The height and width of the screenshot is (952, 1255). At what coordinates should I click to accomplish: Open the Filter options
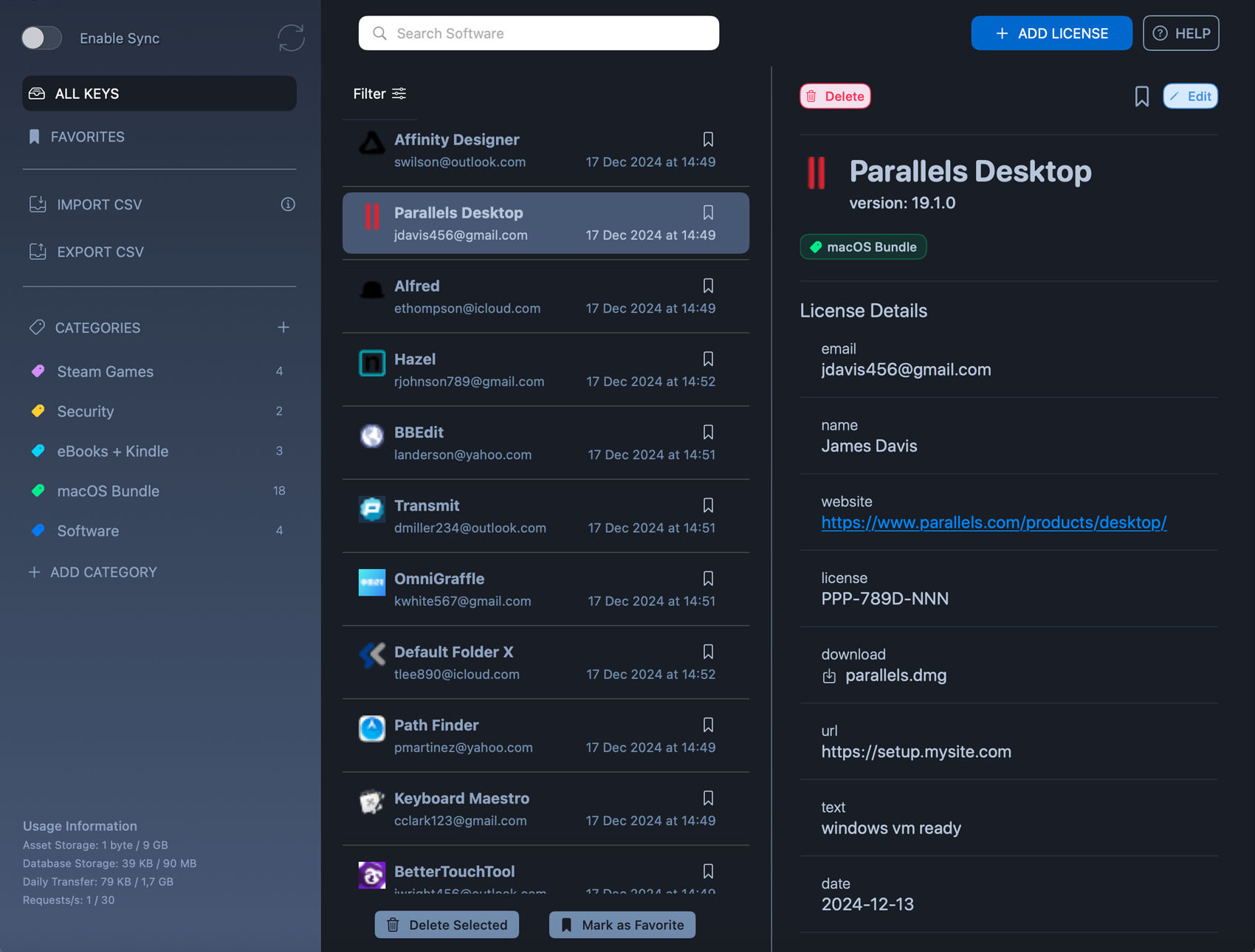point(379,94)
